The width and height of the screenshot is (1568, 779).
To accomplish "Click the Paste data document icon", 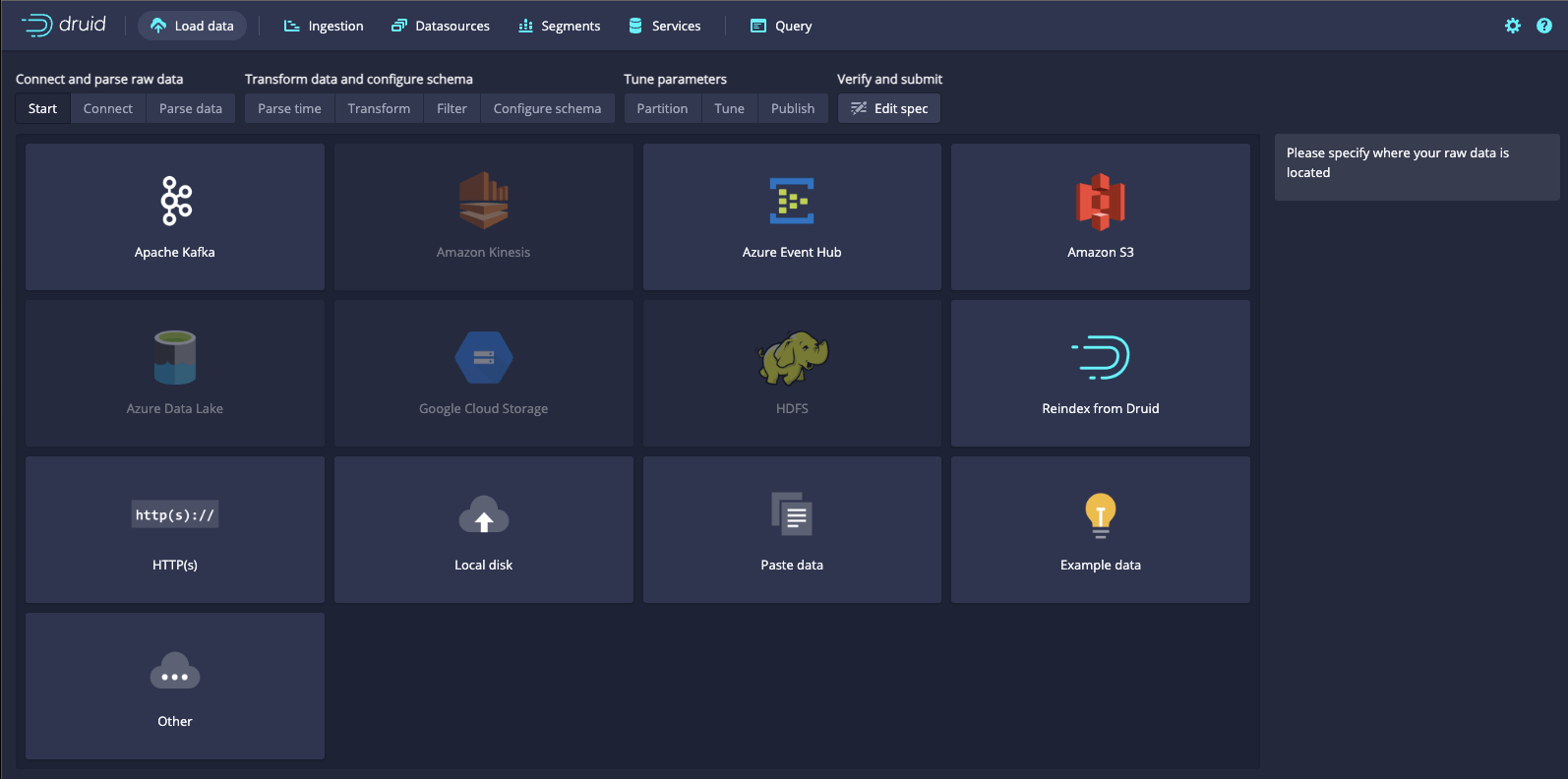I will coord(792,513).
